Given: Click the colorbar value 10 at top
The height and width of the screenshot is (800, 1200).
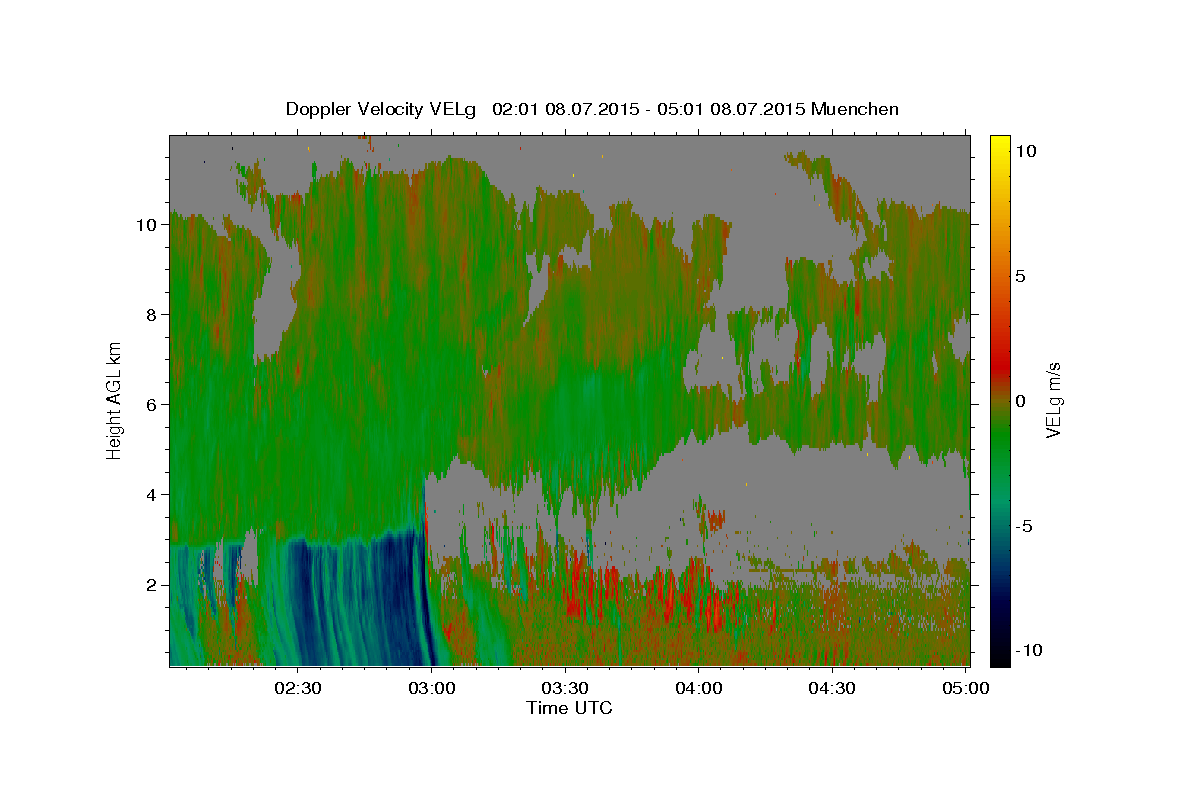Looking at the screenshot, I should (x=1025, y=150).
